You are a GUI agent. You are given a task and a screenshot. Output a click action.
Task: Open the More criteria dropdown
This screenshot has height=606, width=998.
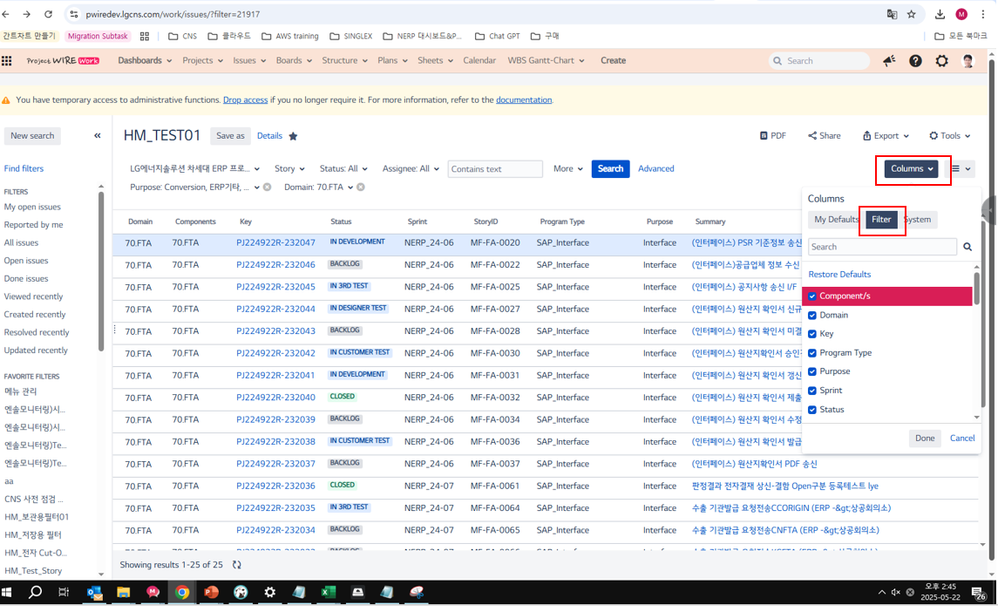pyautogui.click(x=568, y=169)
